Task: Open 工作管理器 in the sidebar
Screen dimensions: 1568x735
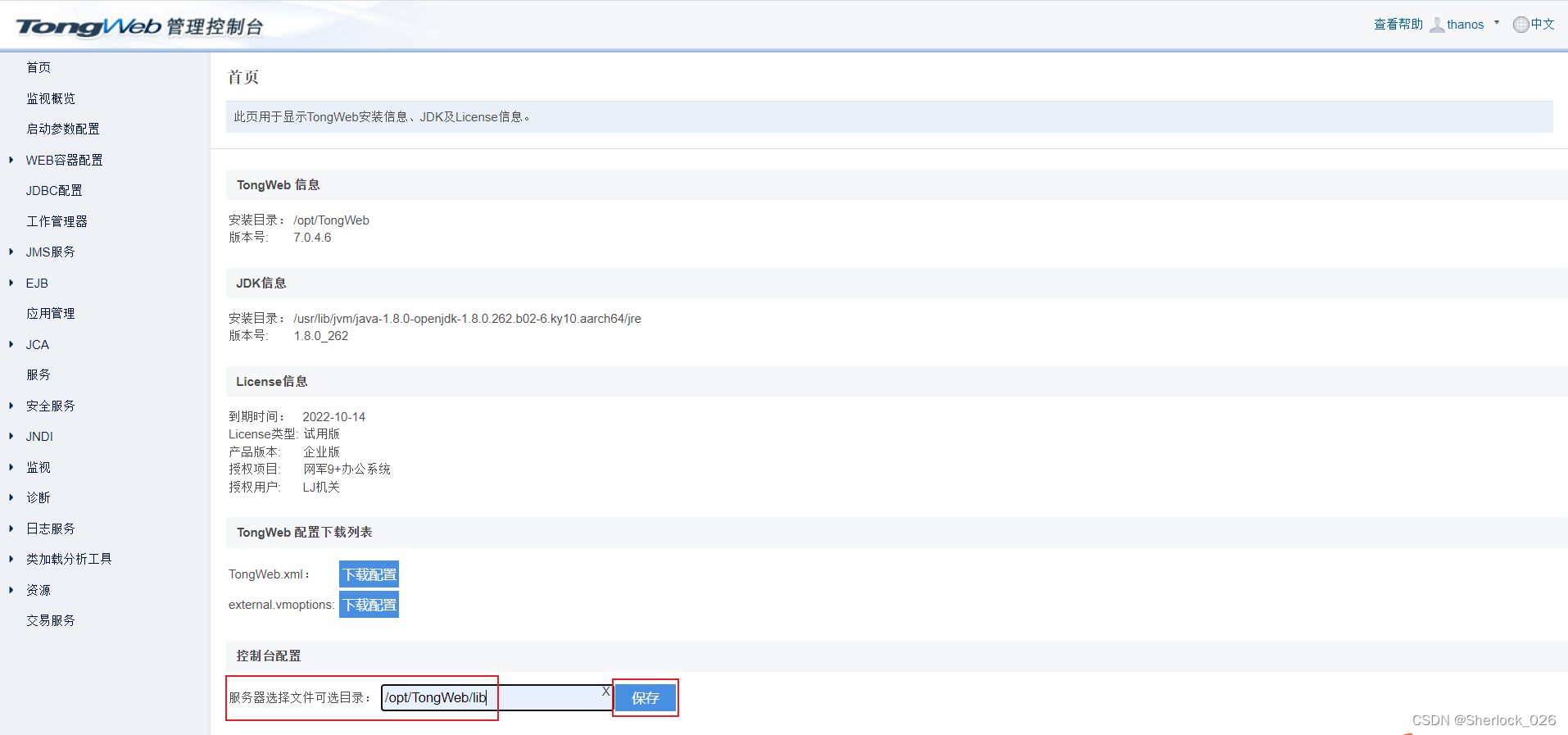Action: point(57,221)
